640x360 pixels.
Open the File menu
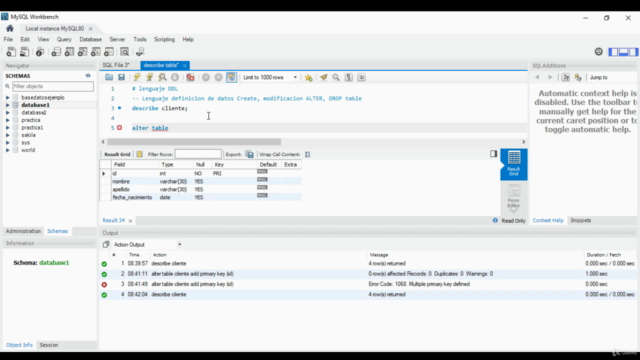pyautogui.click(x=8, y=40)
